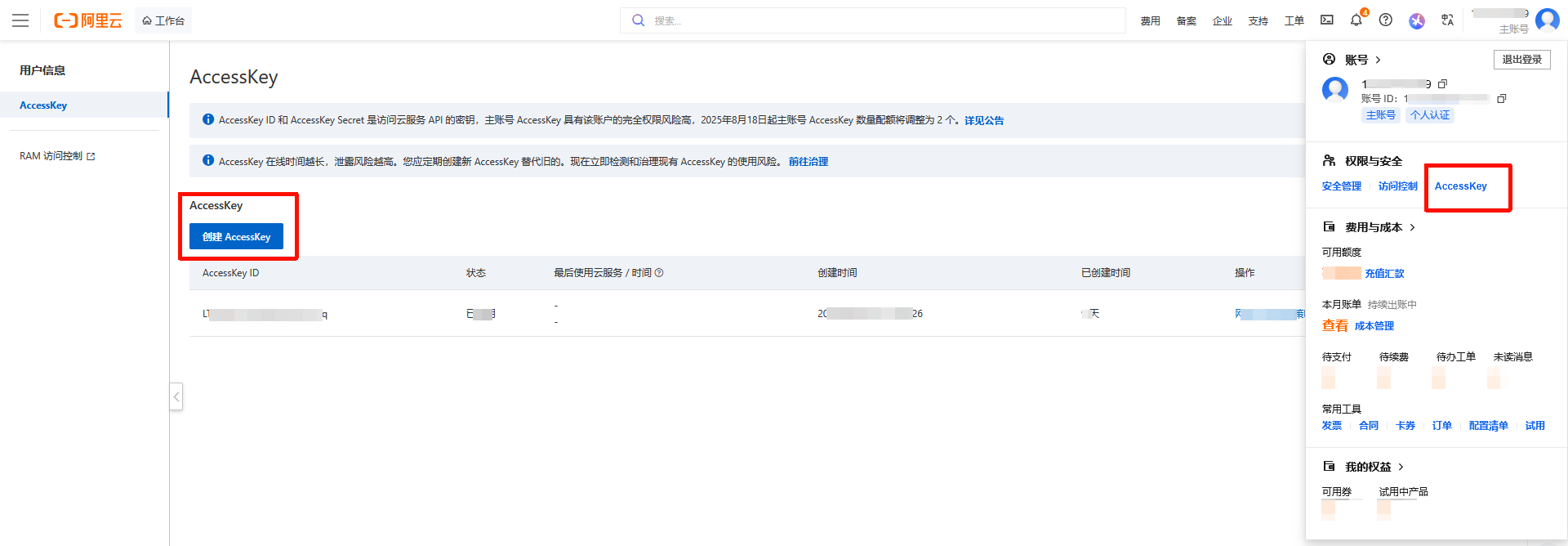Screen dimensions: 1568x546
Task: Click the 可用券 label
Action: (x=1337, y=492)
